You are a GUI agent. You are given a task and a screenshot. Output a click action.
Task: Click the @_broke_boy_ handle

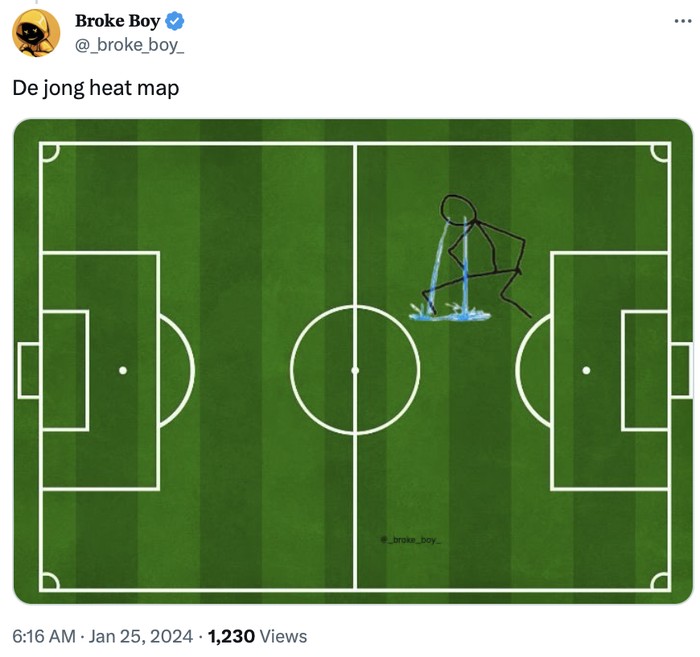pos(129,43)
